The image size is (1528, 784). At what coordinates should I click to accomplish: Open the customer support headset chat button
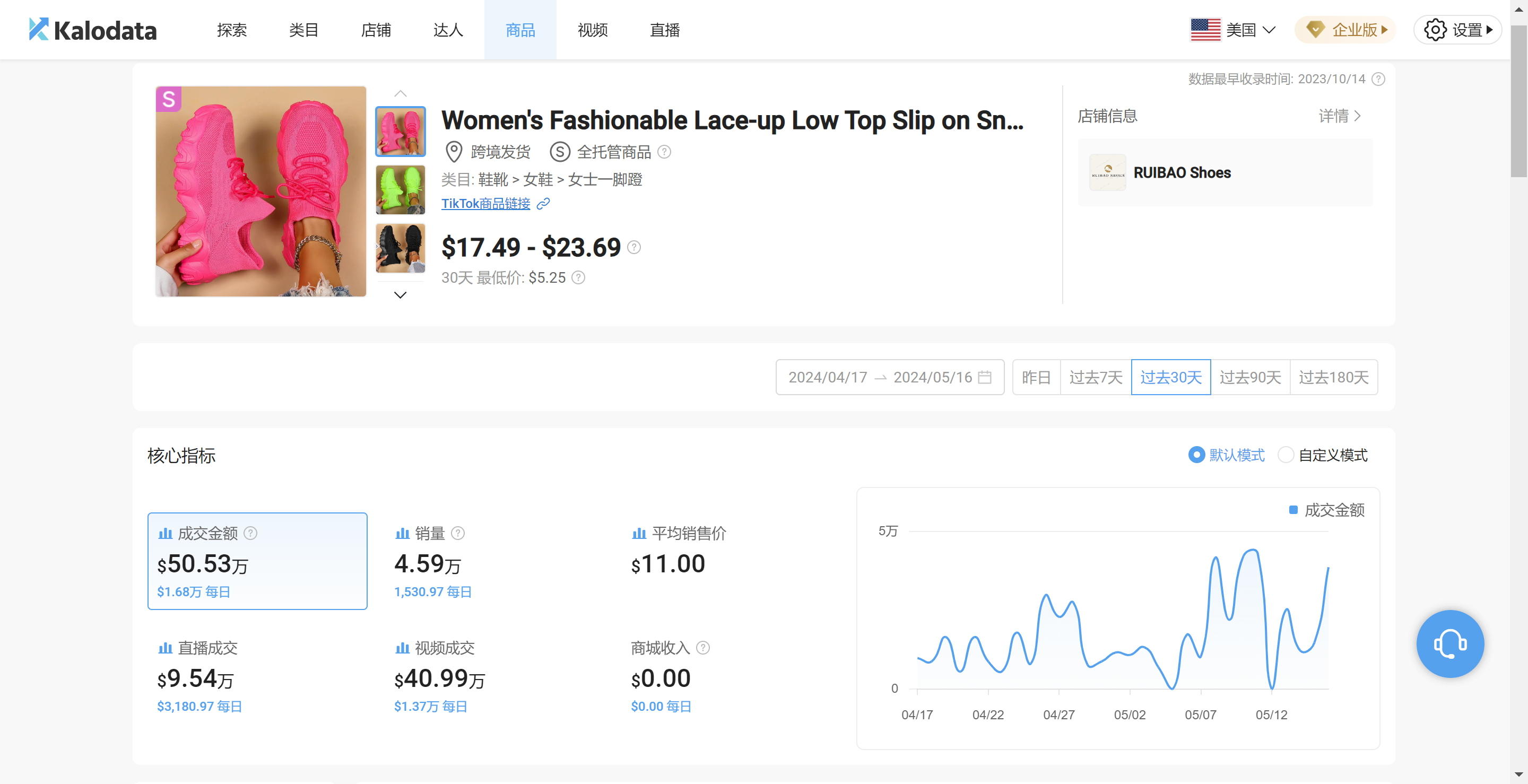coord(1449,643)
